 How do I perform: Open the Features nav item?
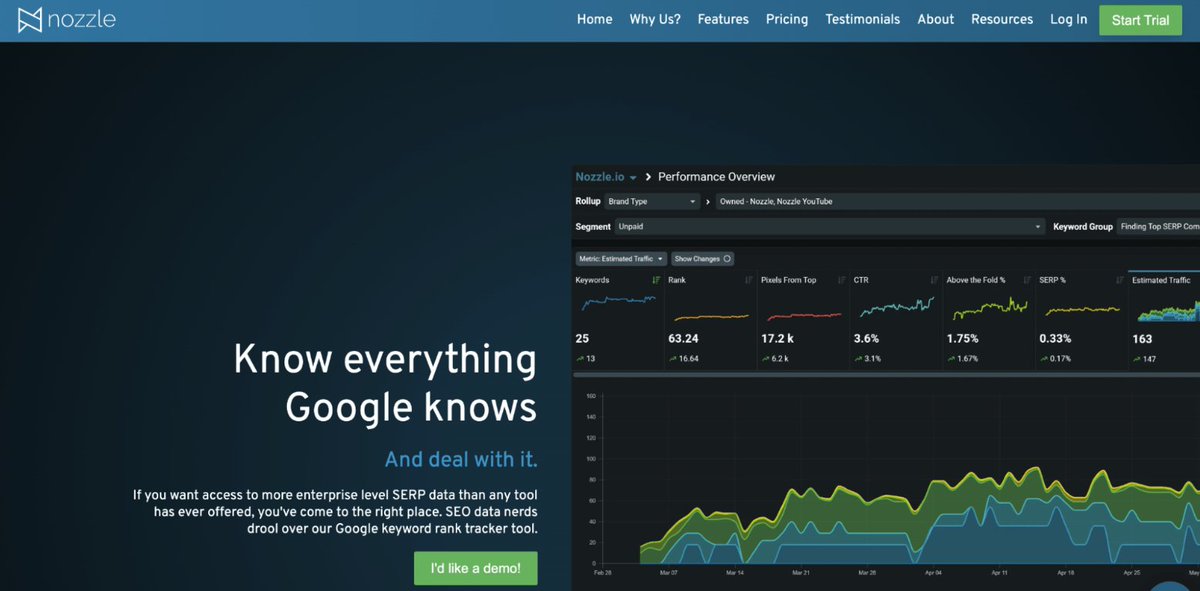tap(723, 19)
